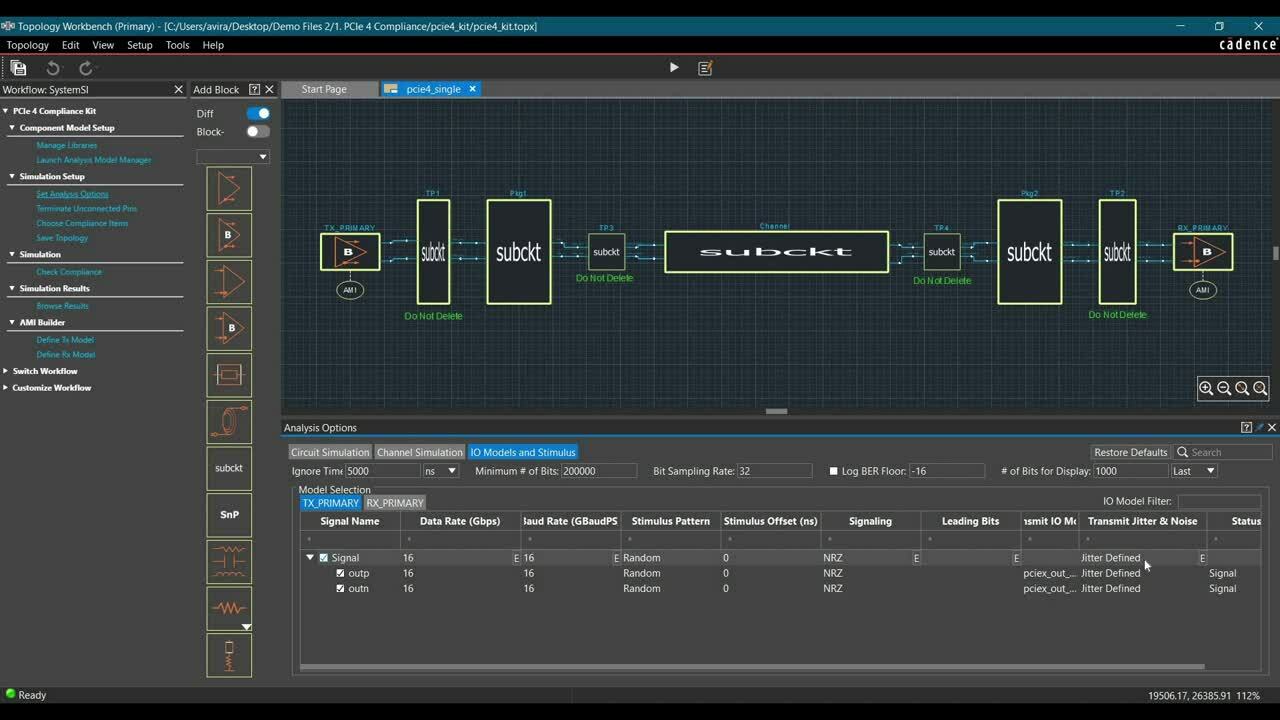Open the Tools menu
Image resolution: width=1280 pixels, height=720 pixels.
point(177,45)
